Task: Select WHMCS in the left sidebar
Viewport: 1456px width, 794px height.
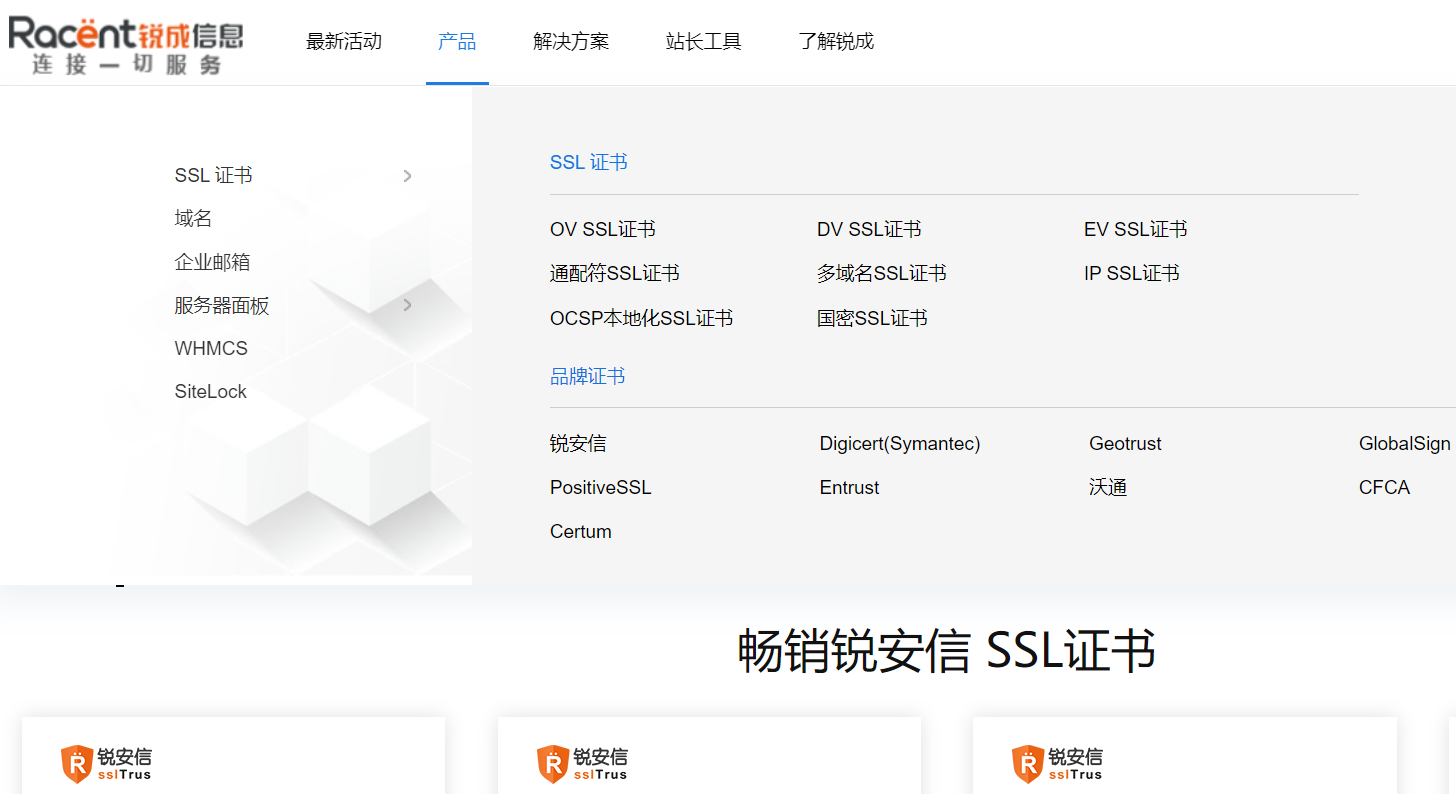Action: [x=211, y=348]
